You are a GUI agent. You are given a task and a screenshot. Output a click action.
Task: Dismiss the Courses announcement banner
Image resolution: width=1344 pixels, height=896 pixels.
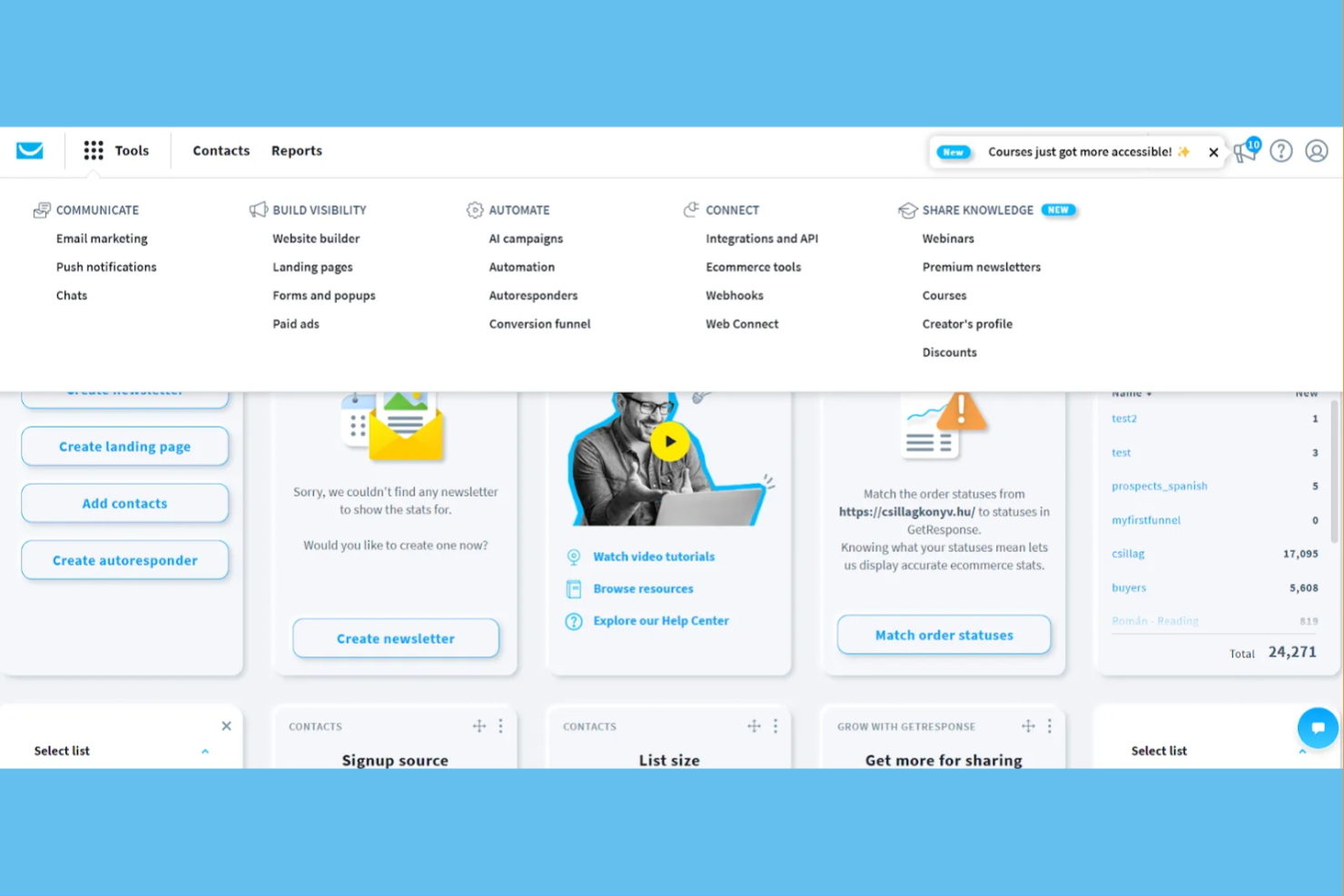pyautogui.click(x=1213, y=152)
